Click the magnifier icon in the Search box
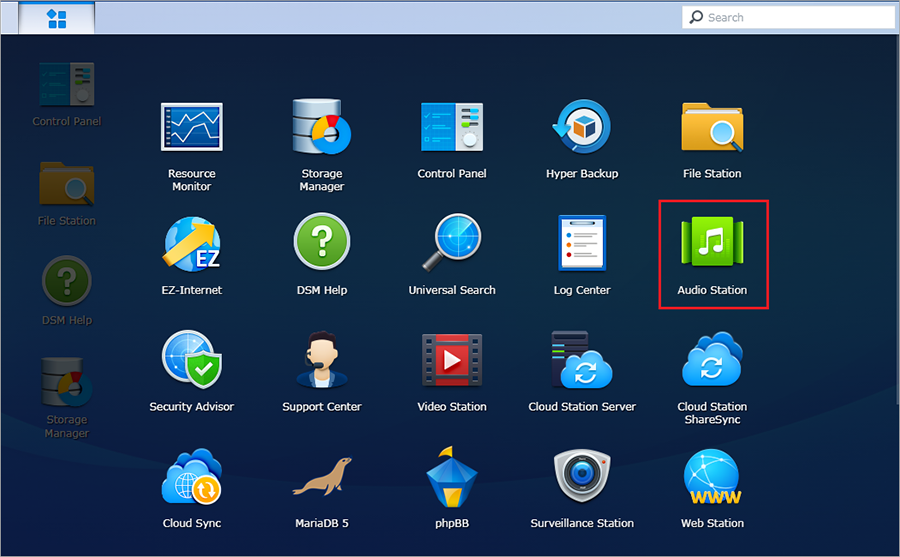This screenshot has width=900, height=557. point(696,17)
